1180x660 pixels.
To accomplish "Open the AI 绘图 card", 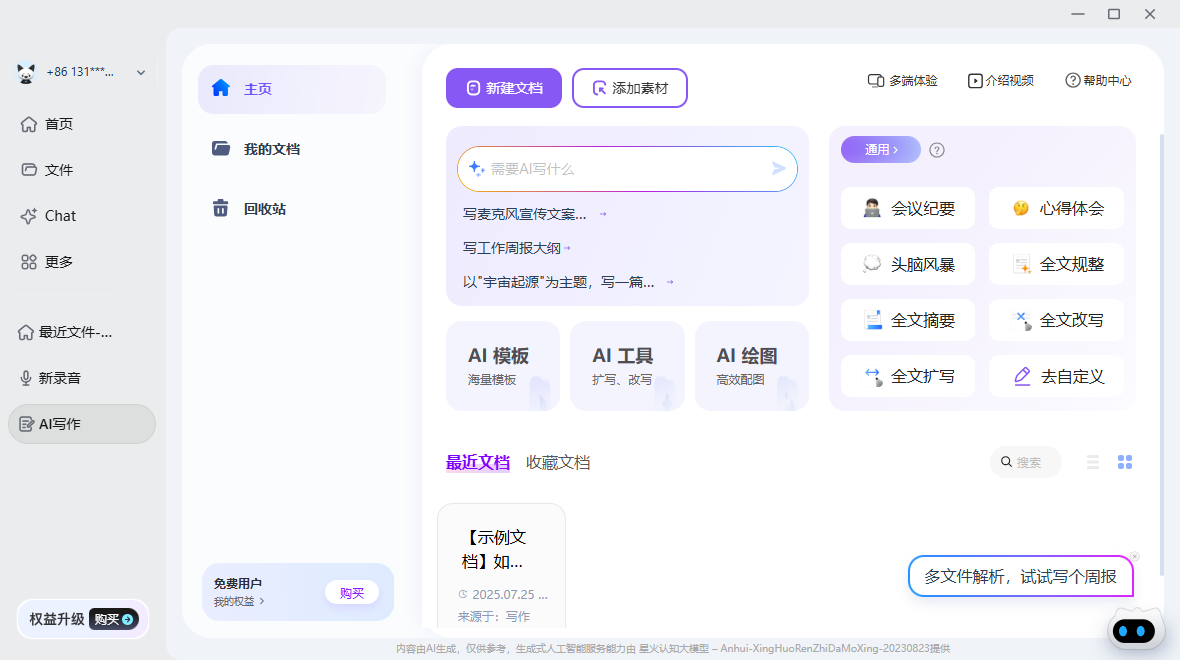I will point(752,366).
